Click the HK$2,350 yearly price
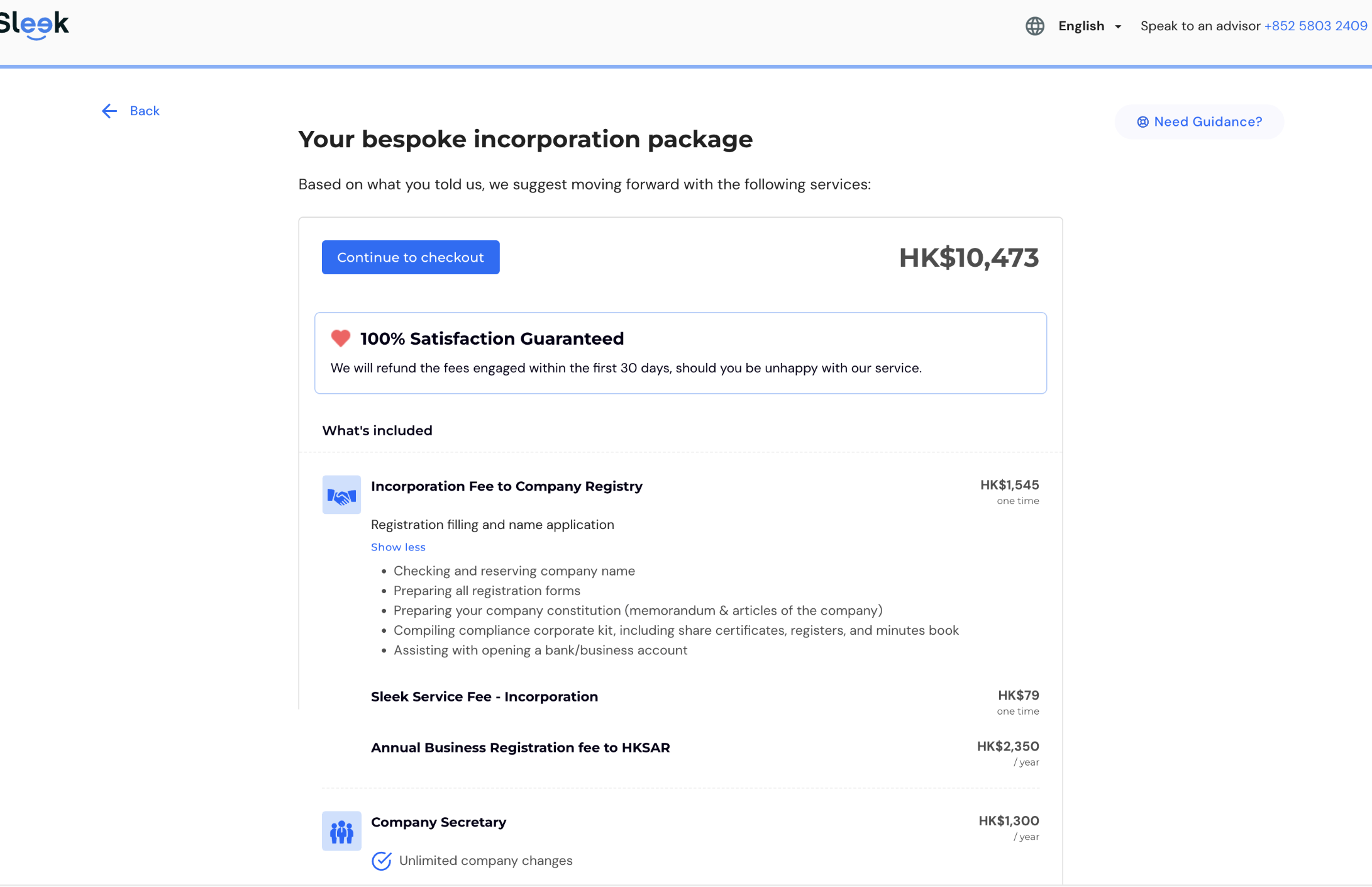The height and width of the screenshot is (887, 1372). (1008, 746)
